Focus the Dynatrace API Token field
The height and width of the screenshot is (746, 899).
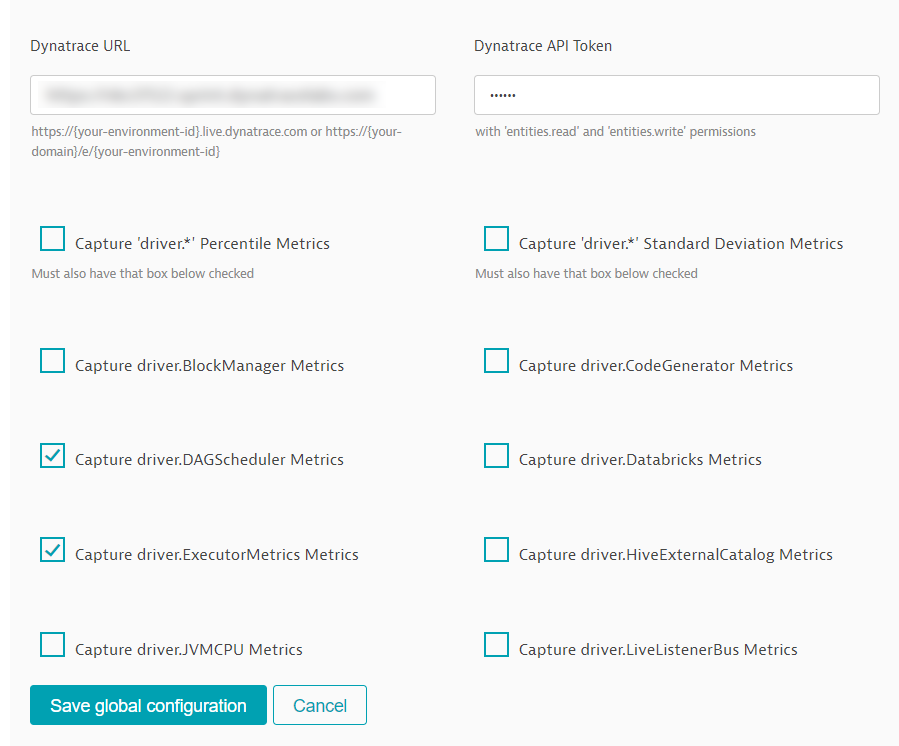(x=677, y=95)
